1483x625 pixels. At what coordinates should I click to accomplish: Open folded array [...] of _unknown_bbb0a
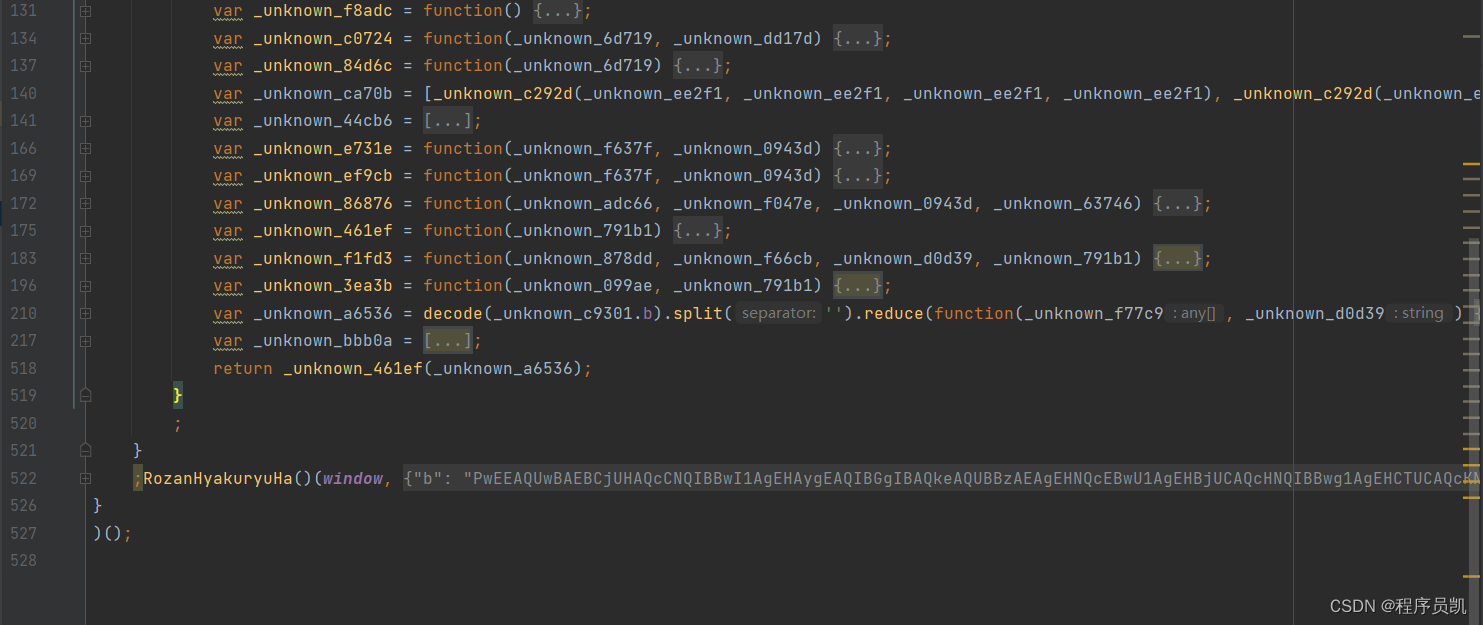point(448,341)
